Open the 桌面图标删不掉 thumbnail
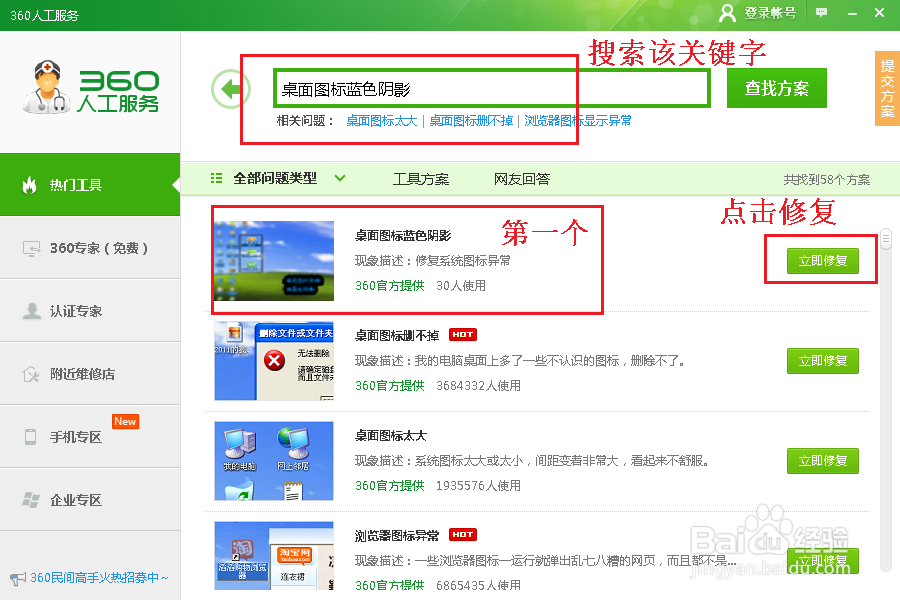Viewport: 900px width, 600px height. 274,361
